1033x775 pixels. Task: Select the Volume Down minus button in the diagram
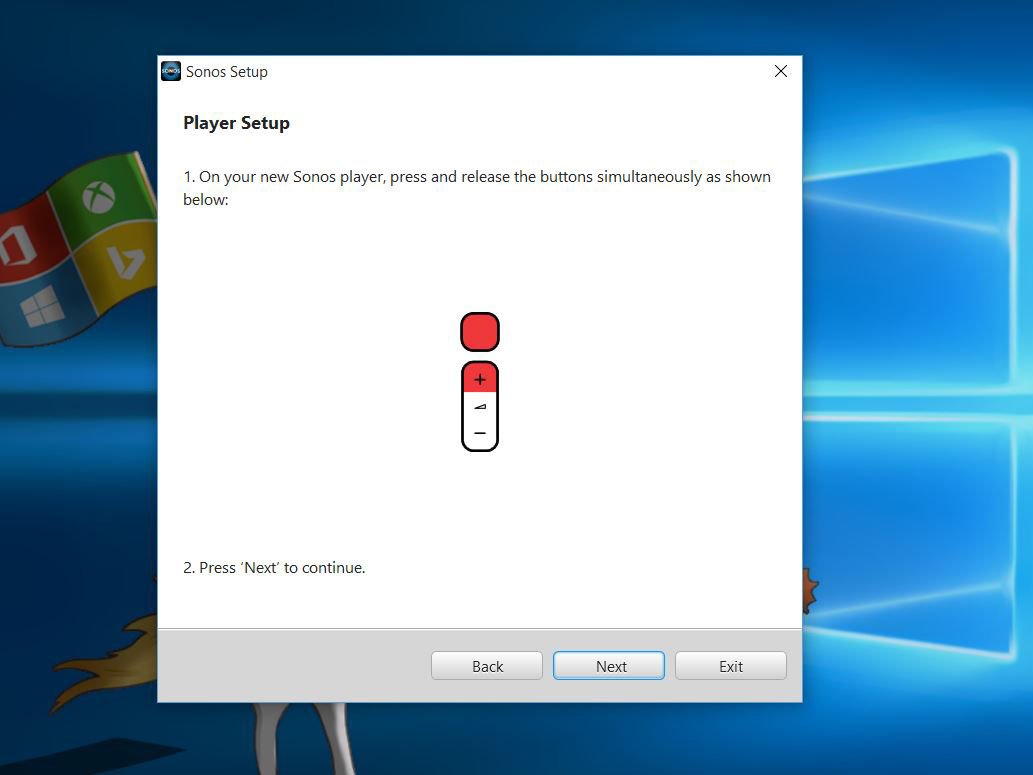click(479, 433)
